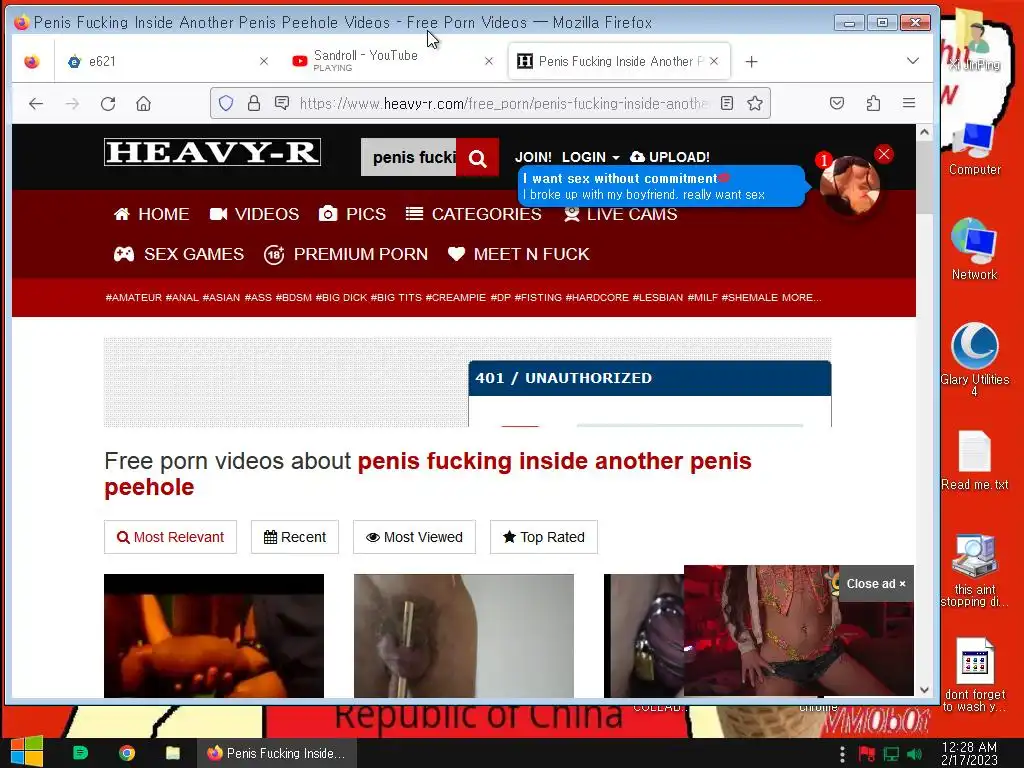Sort results by Top Rated
This screenshot has height=768, width=1024.
tap(543, 537)
